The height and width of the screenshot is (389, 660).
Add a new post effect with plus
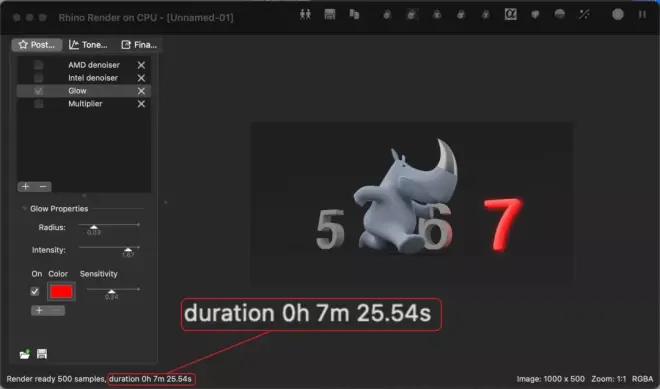pos(26,187)
